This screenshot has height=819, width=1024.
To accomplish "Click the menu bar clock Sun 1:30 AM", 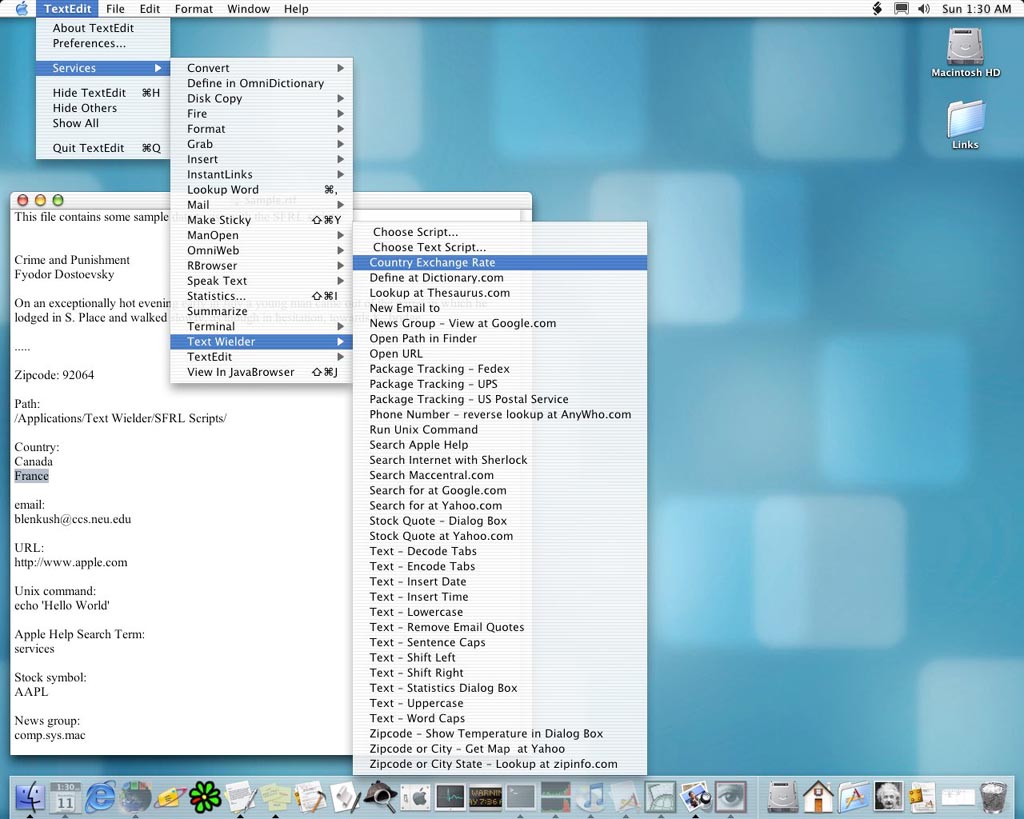I will (976, 8).
